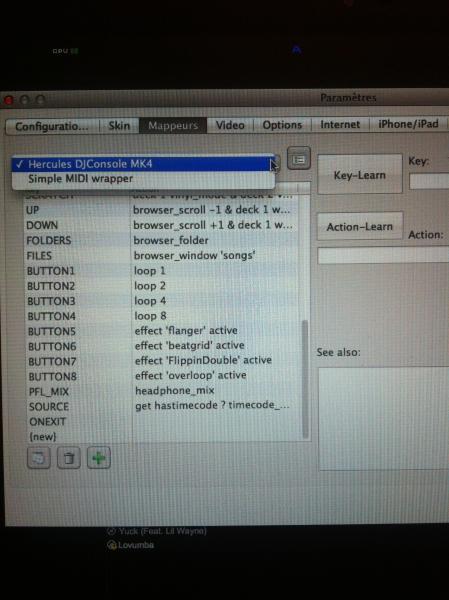Select the BUTTON5 flanger effect row
Screen dimensions: 449x600
click(x=163, y=331)
